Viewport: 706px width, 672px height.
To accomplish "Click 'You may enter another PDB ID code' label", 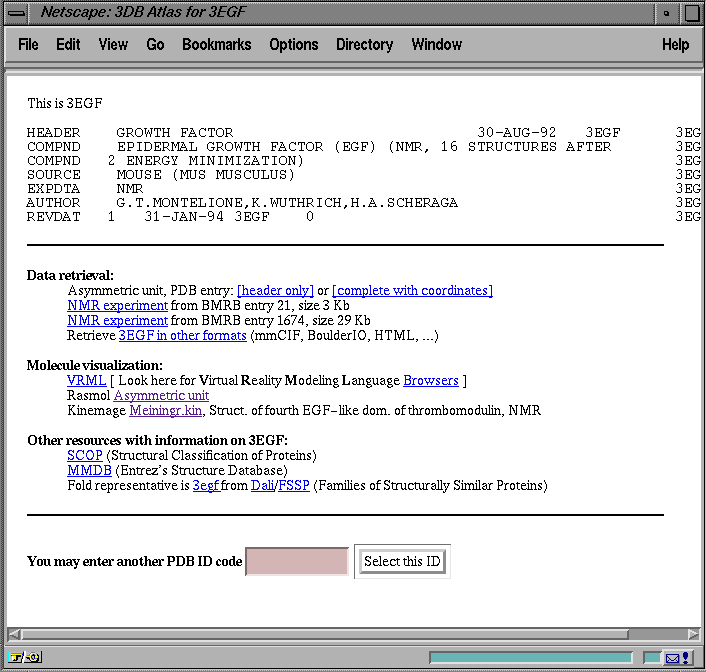I will tap(135, 561).
